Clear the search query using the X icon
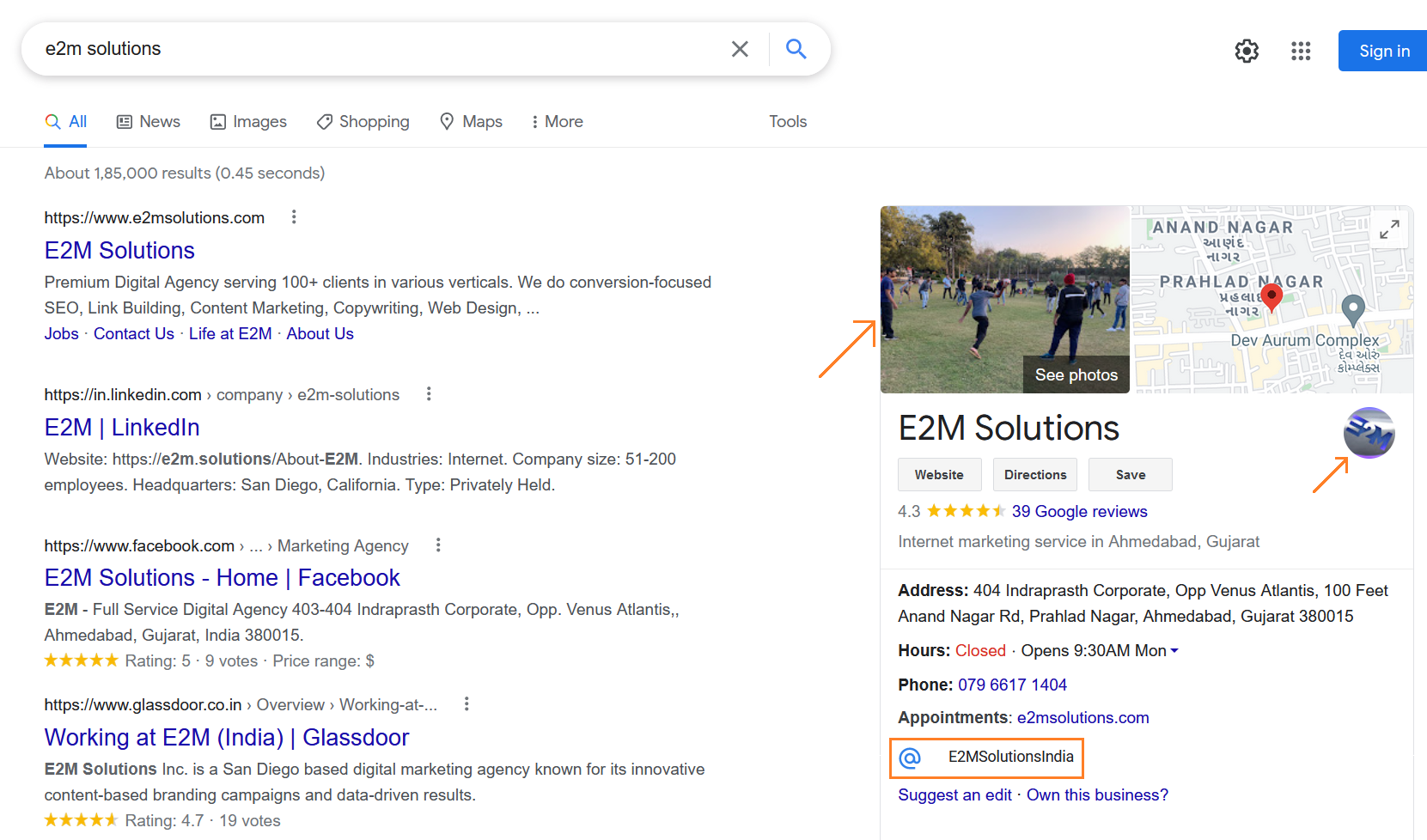 [740, 49]
